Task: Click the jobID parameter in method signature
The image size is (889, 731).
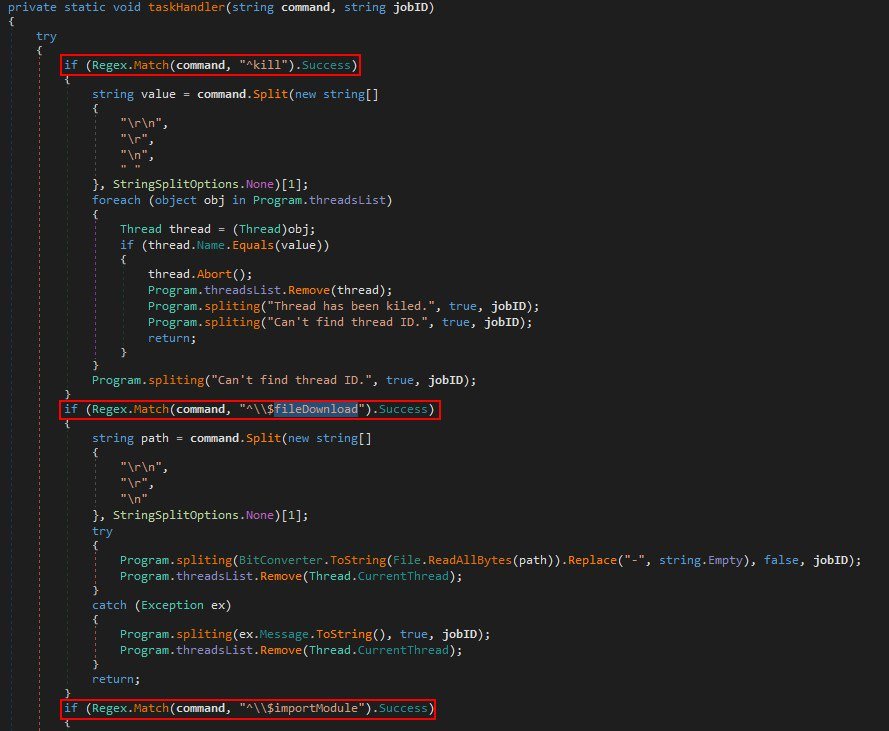Action: tap(410, 7)
